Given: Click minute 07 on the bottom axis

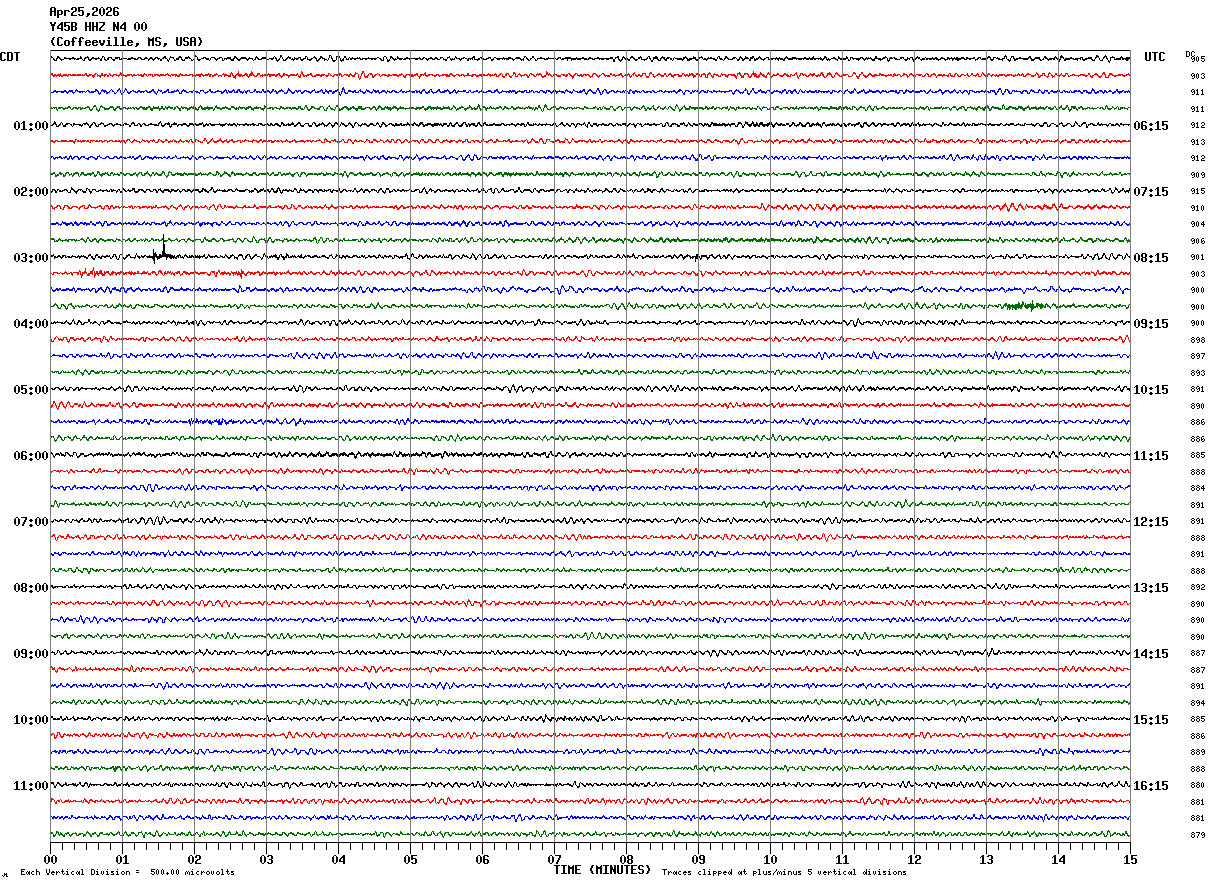Looking at the screenshot, I should tap(554, 859).
